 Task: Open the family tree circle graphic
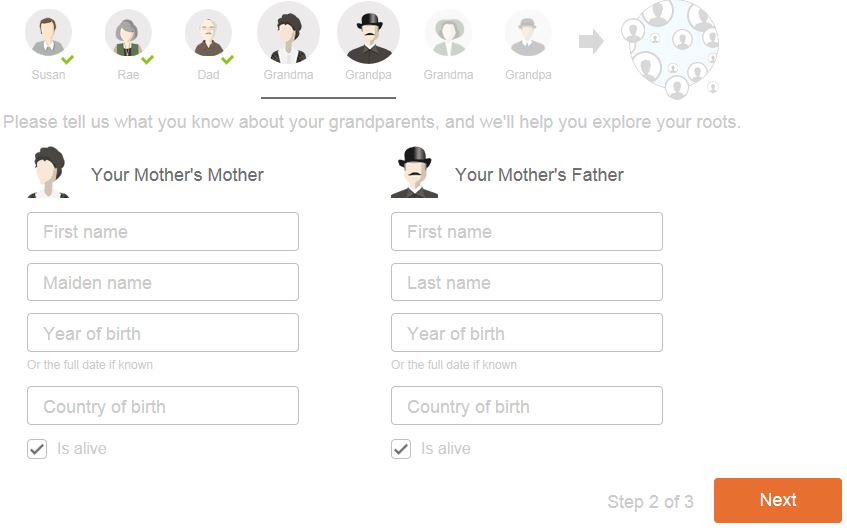[670, 48]
